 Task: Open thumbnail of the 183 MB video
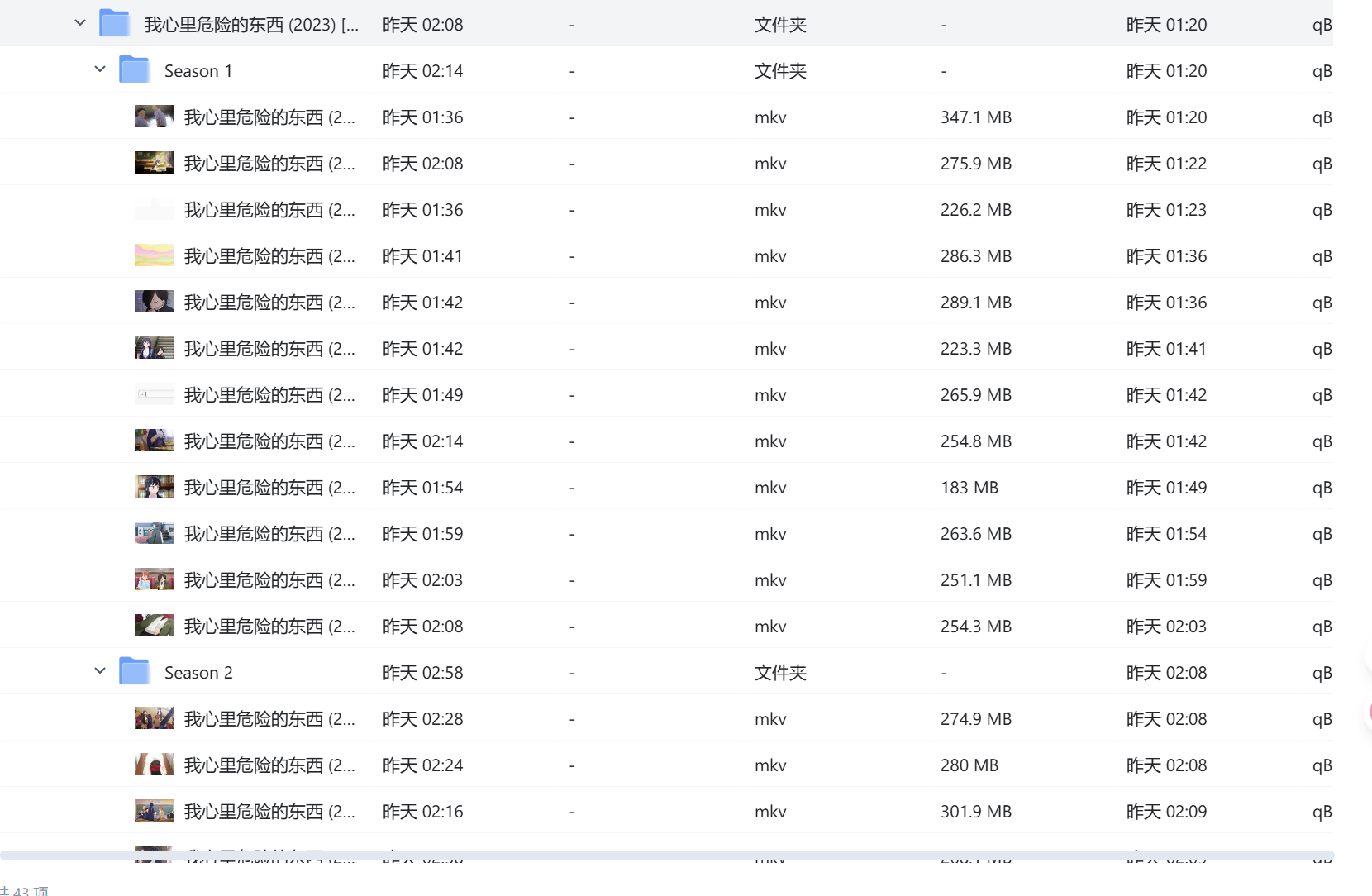[155, 487]
